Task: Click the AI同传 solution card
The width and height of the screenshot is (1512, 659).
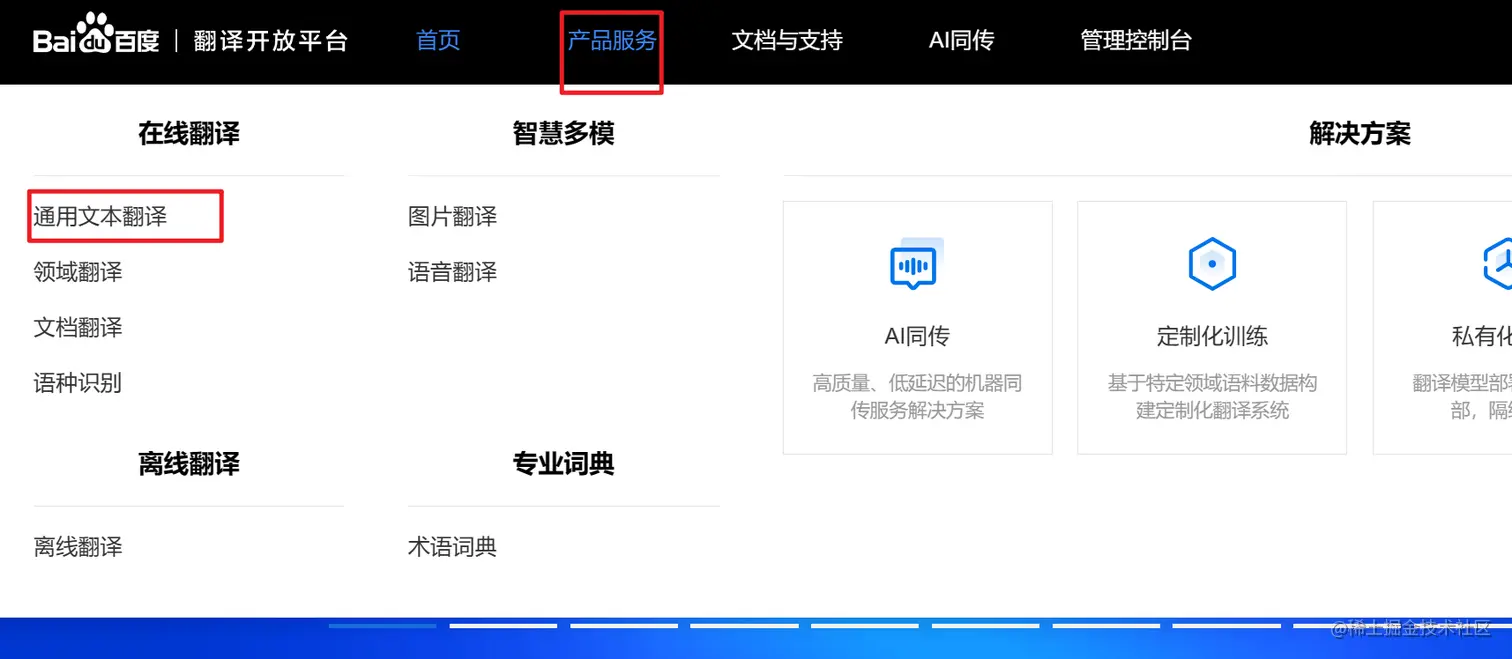Action: (915, 326)
